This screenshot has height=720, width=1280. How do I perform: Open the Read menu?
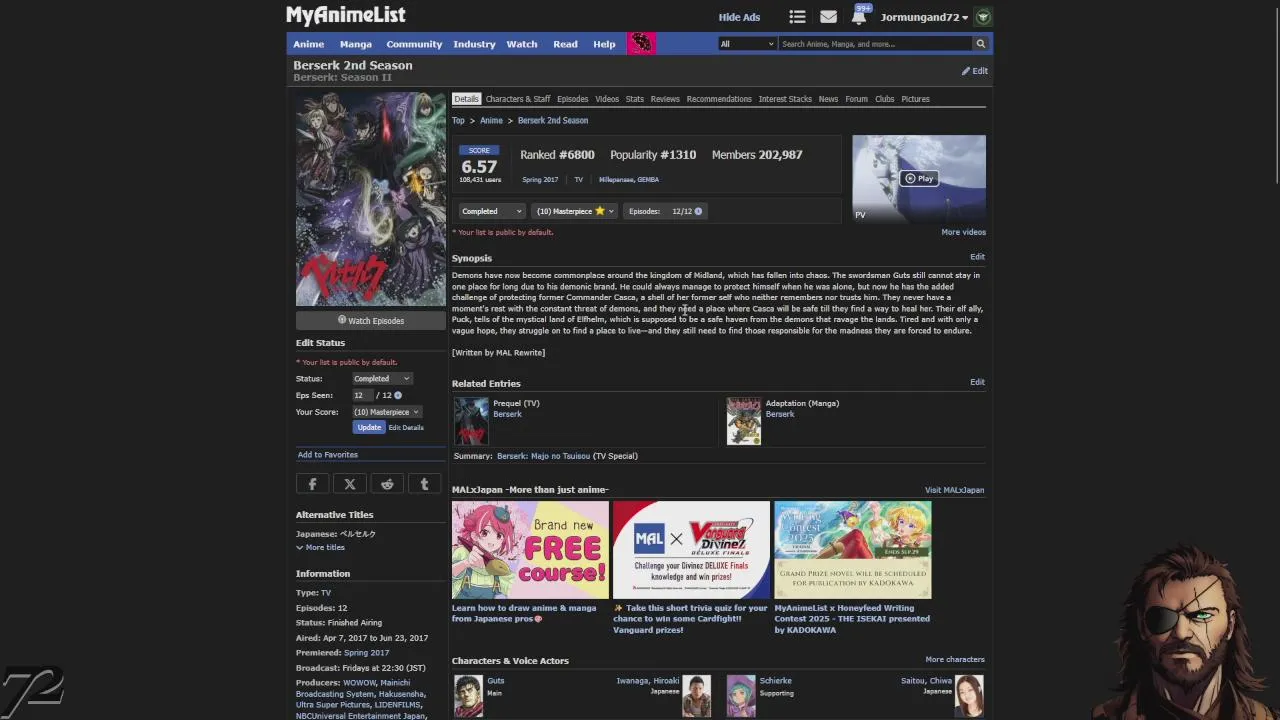(565, 44)
